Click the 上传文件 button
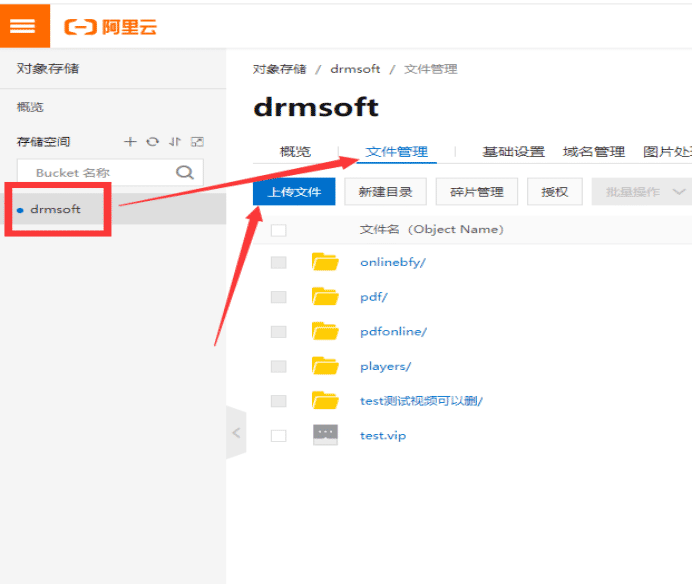 pos(294,192)
